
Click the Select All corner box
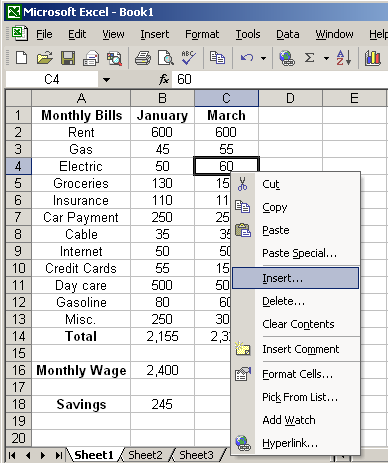(19, 98)
